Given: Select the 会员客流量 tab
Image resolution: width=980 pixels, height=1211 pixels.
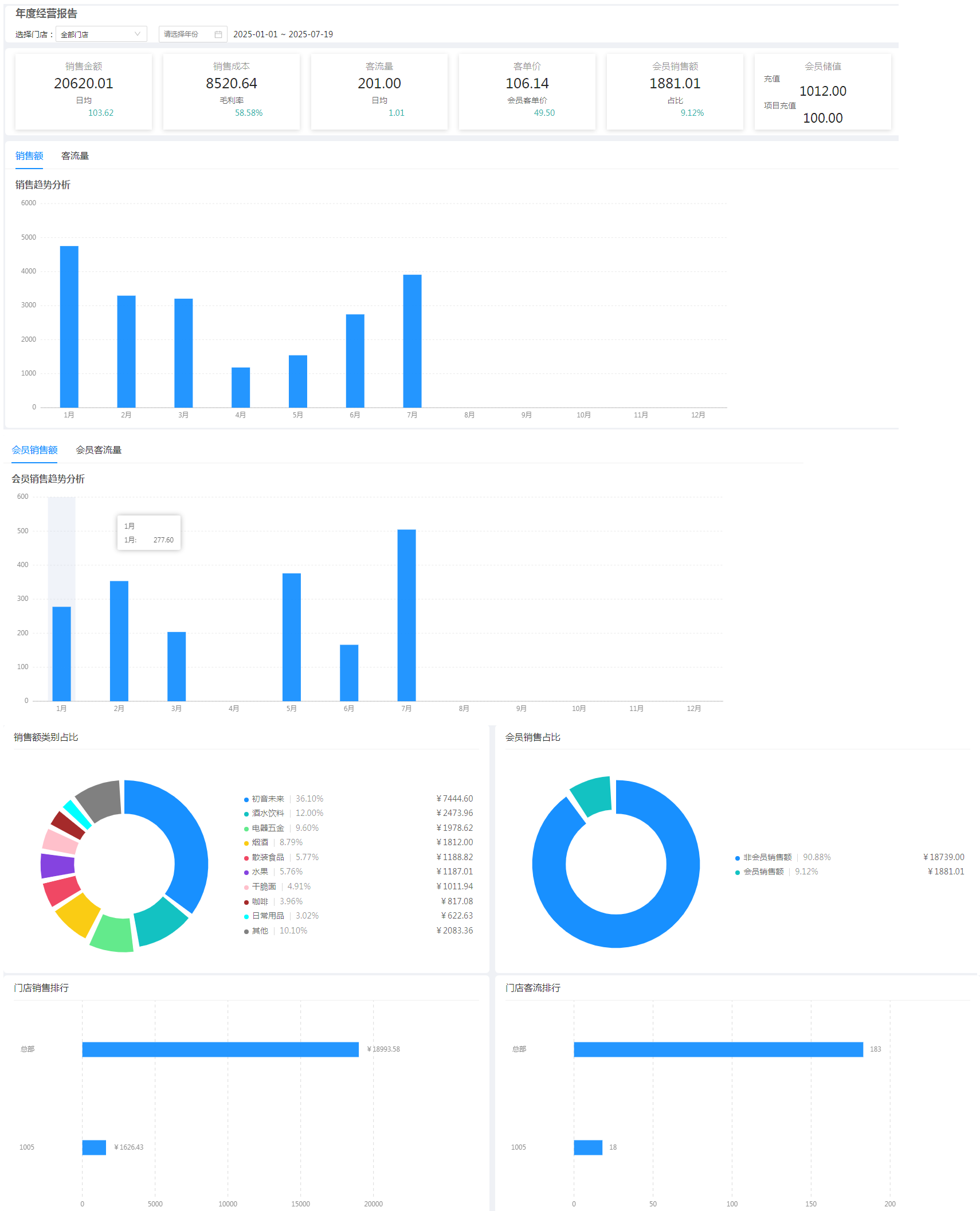Looking at the screenshot, I should point(99,450).
